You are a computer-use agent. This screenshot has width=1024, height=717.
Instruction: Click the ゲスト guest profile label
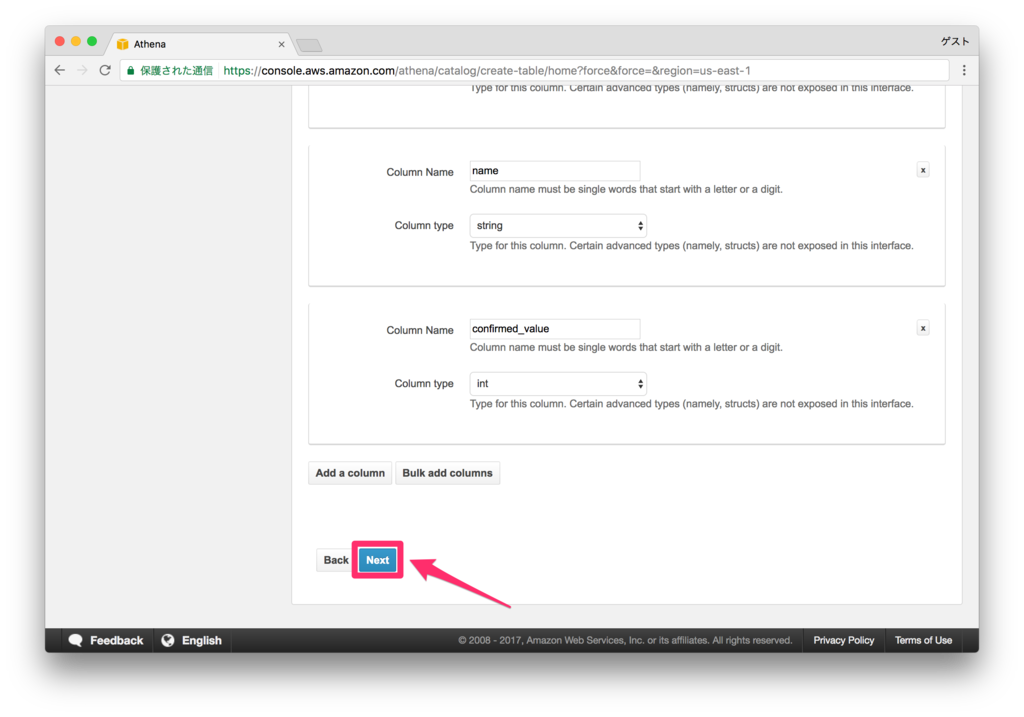[955, 41]
